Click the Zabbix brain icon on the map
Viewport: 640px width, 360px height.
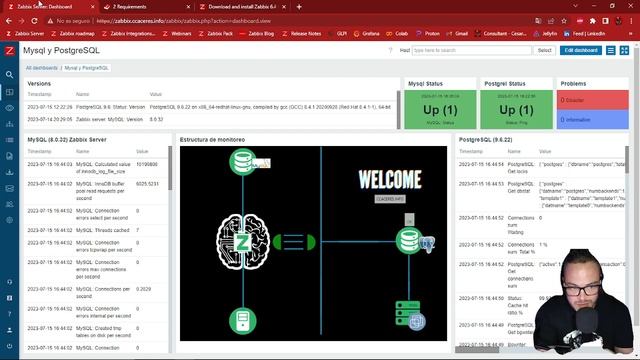243,242
